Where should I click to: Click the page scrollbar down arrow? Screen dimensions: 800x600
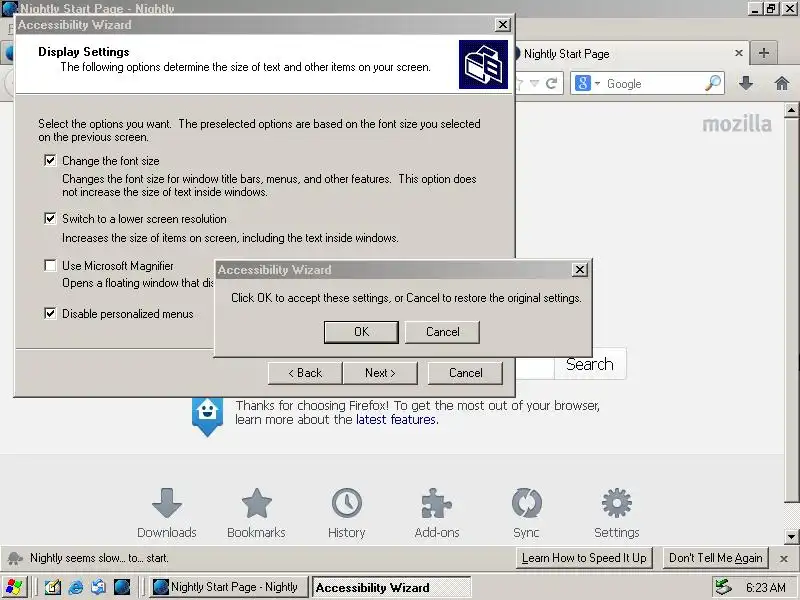pyautogui.click(x=791, y=537)
